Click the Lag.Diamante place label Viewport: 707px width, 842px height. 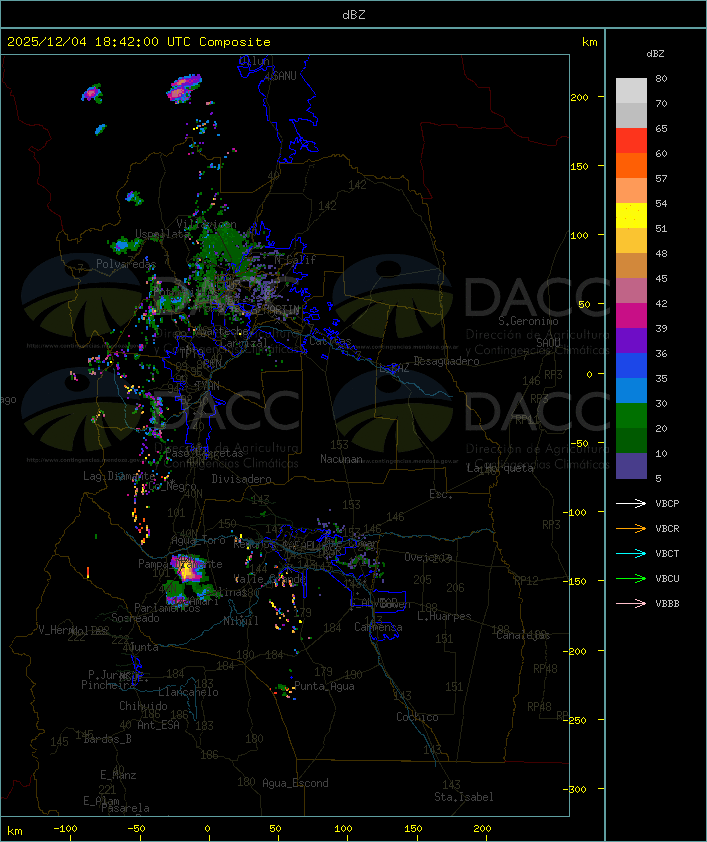119,476
